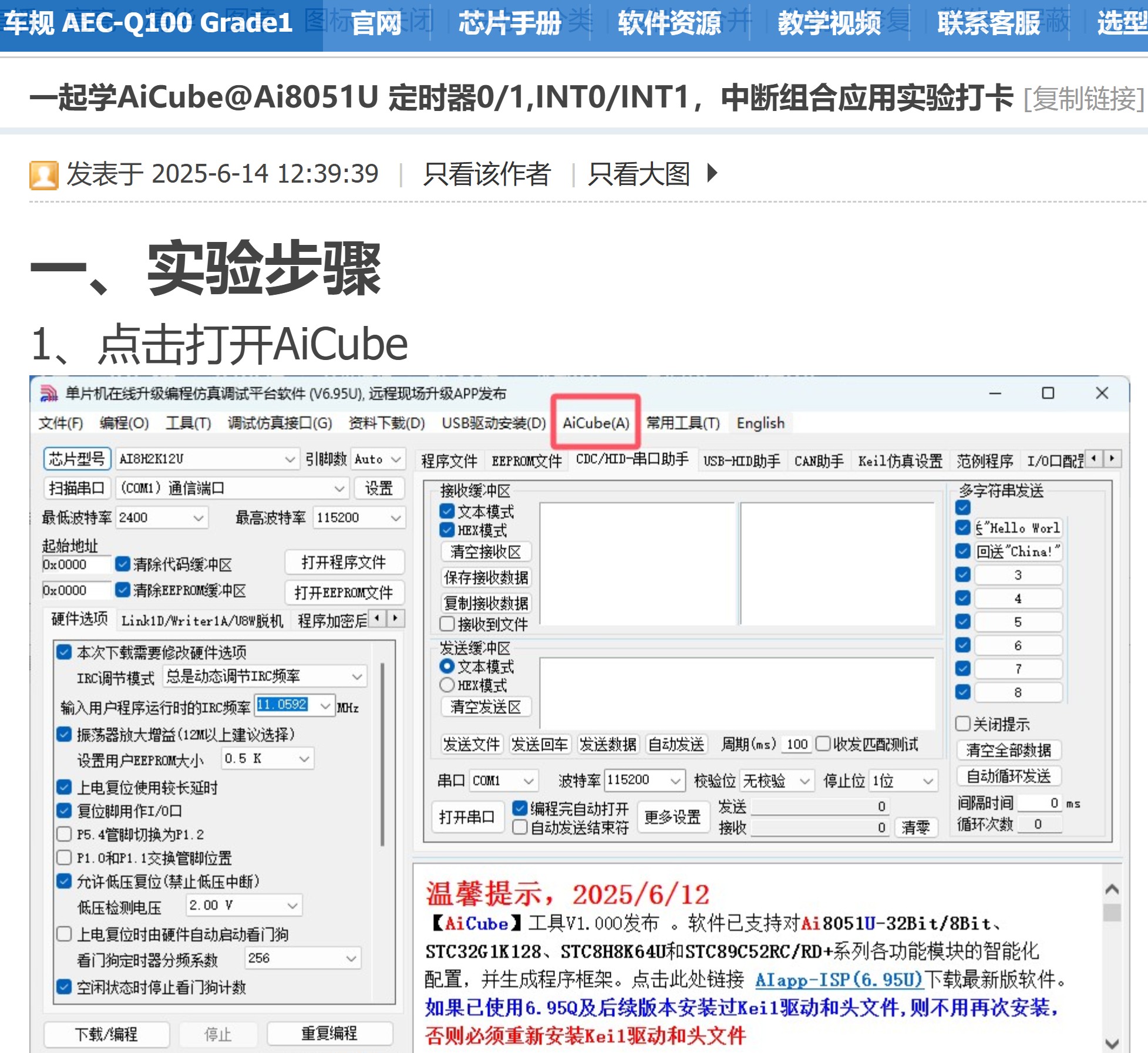Click 只看该作者 link
1148x1053 pixels.
[x=487, y=174]
